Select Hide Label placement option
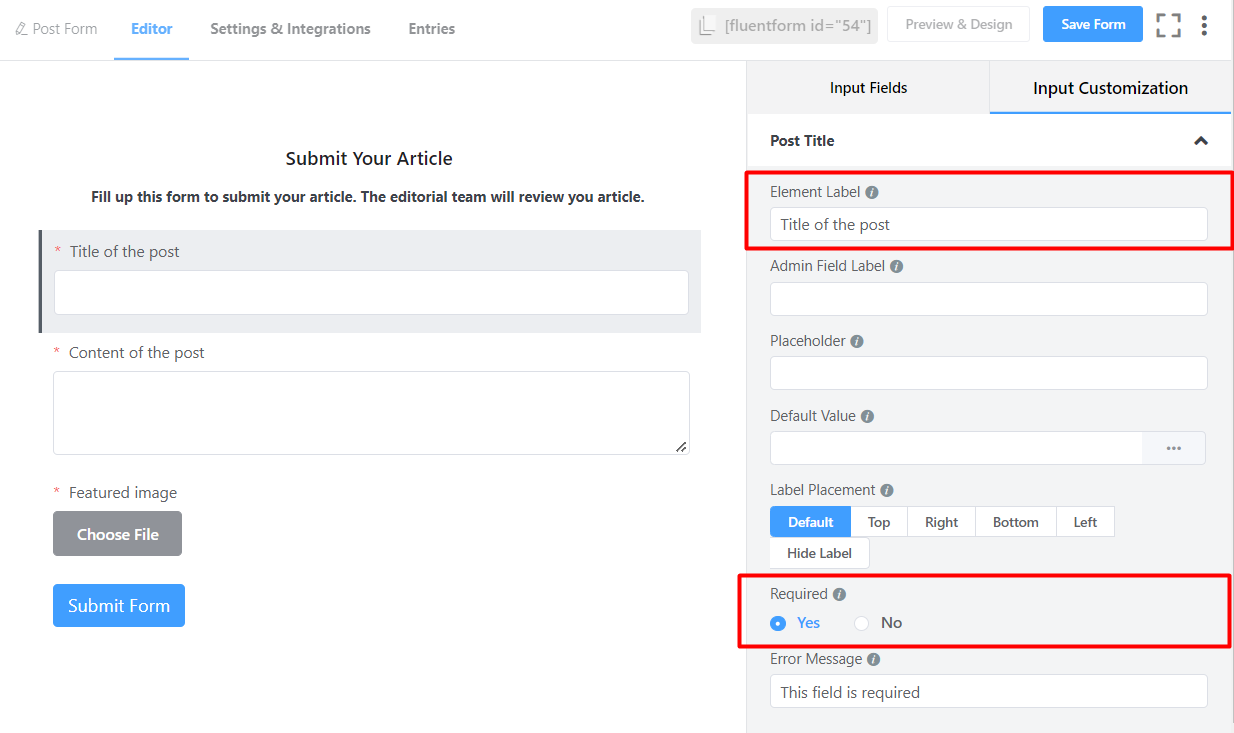 [820, 553]
